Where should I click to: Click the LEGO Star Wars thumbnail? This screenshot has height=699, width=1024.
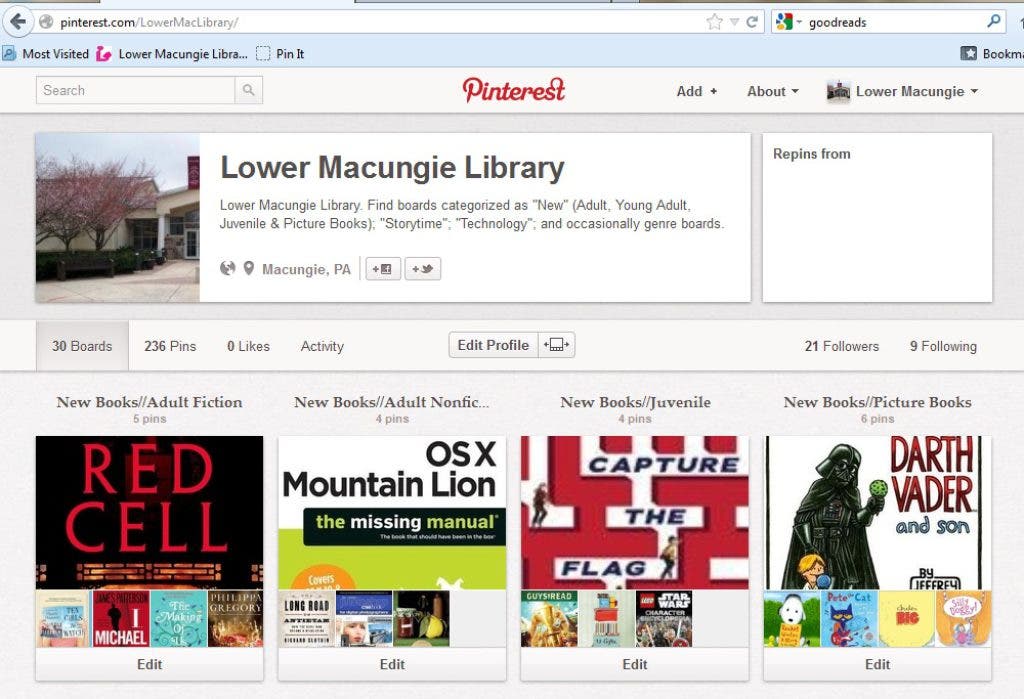[x=664, y=619]
